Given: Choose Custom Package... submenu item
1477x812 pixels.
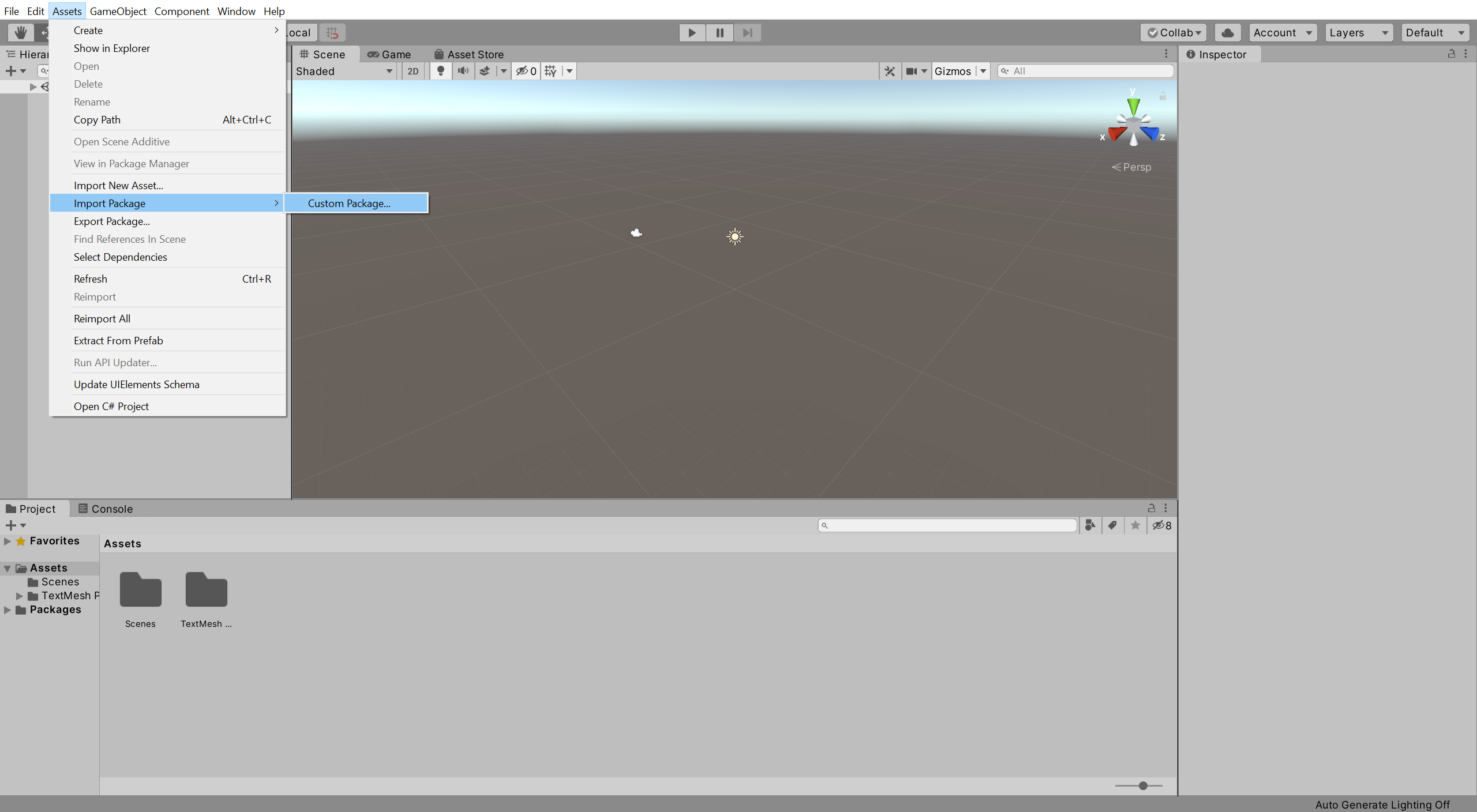Looking at the screenshot, I should 349,203.
